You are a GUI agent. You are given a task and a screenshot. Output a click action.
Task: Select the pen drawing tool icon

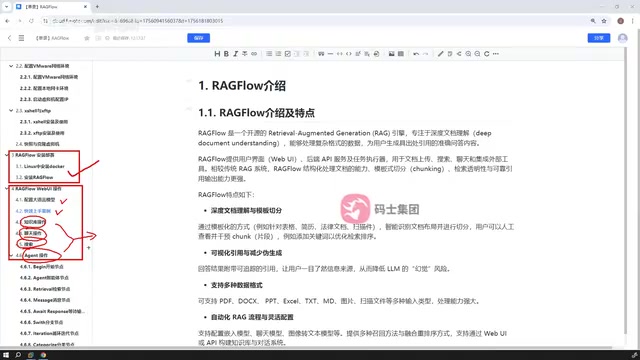tap(440, 54)
